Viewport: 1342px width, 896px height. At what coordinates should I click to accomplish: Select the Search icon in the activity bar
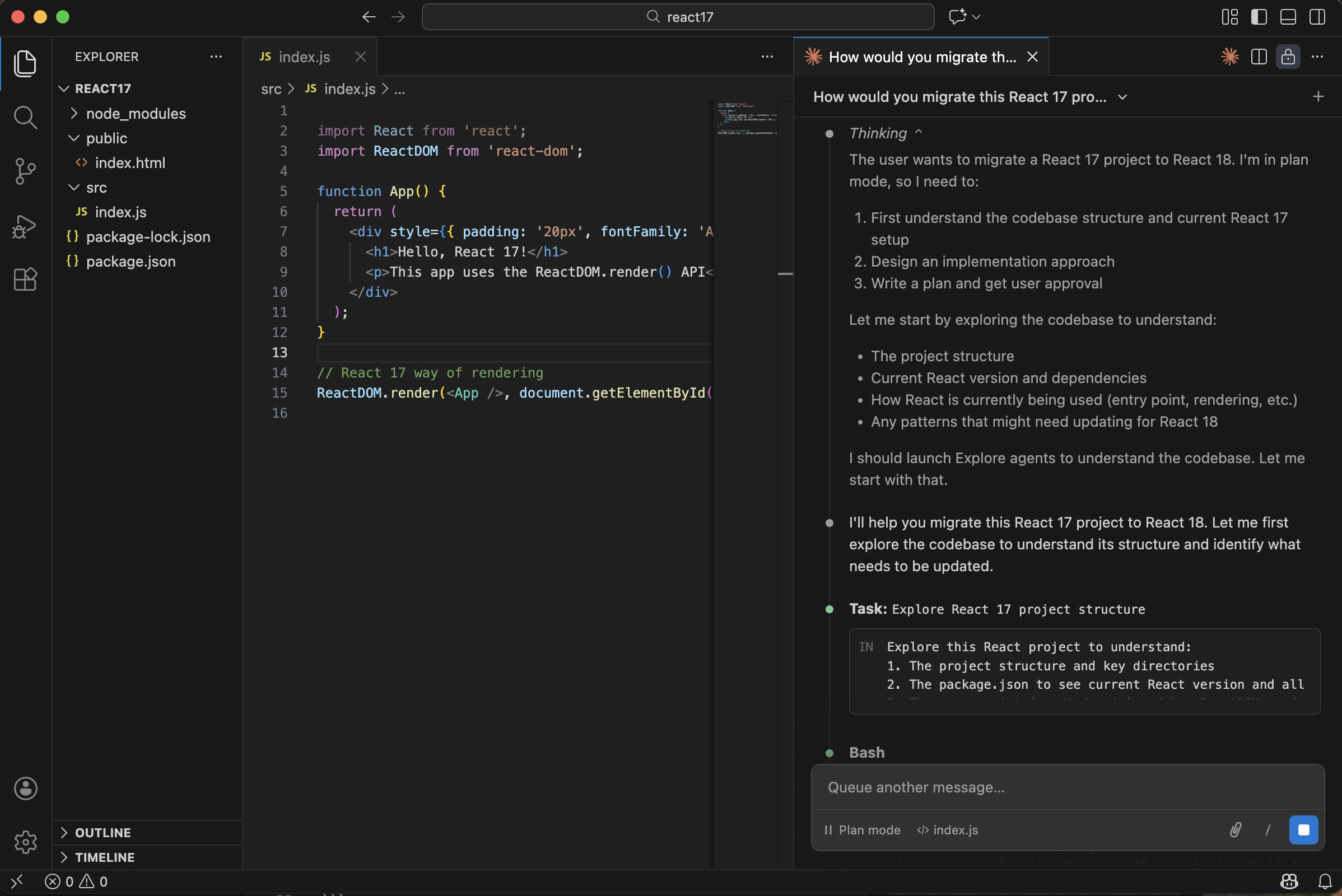pos(26,118)
